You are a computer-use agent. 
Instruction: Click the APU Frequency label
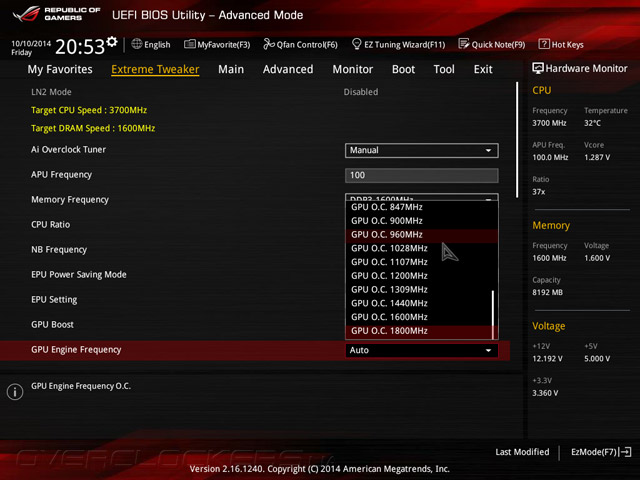point(62,175)
